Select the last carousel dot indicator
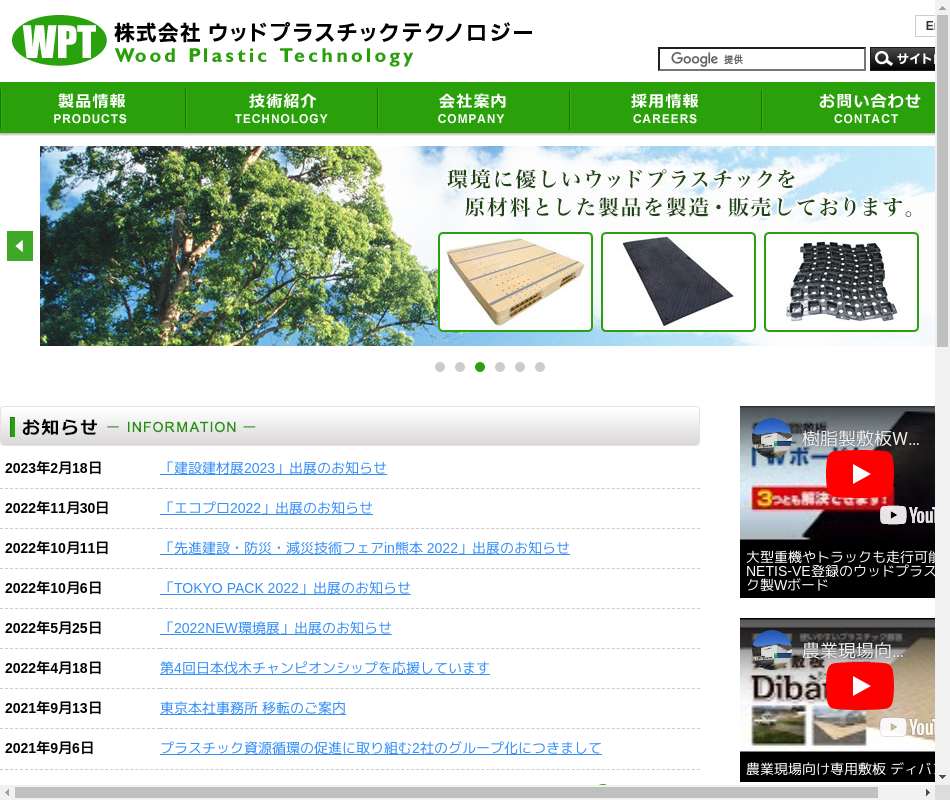Image resolution: width=950 pixels, height=800 pixels. [x=540, y=367]
